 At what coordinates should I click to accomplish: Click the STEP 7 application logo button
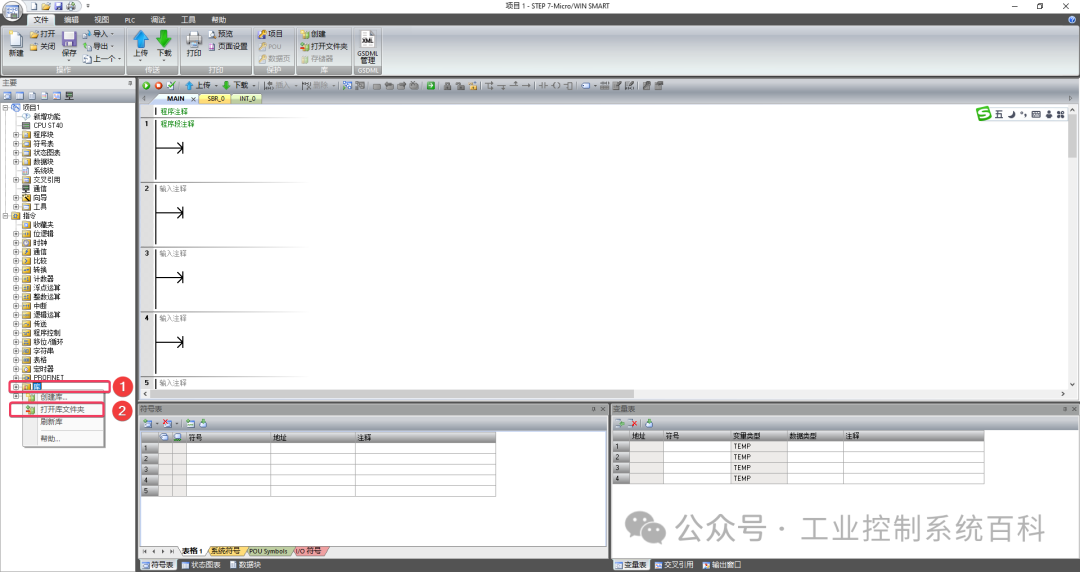(x=12, y=10)
